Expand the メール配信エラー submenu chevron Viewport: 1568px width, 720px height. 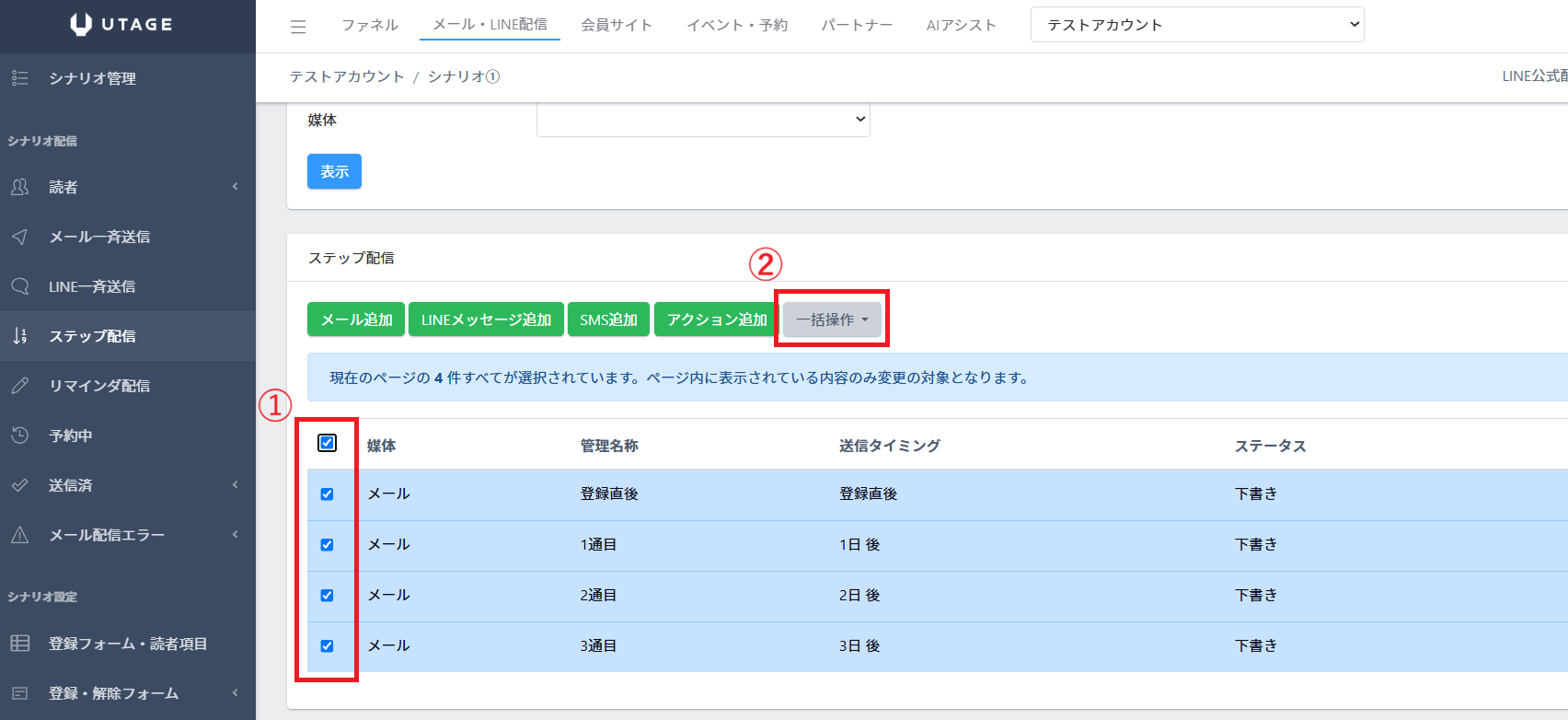tap(236, 535)
